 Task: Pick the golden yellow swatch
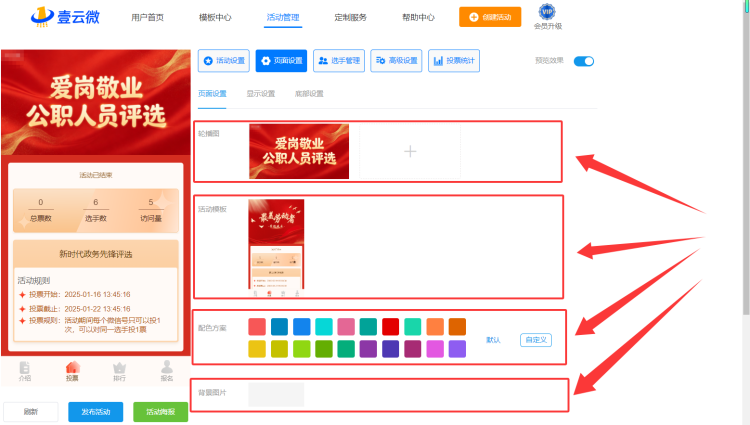pyautogui.click(x=257, y=349)
